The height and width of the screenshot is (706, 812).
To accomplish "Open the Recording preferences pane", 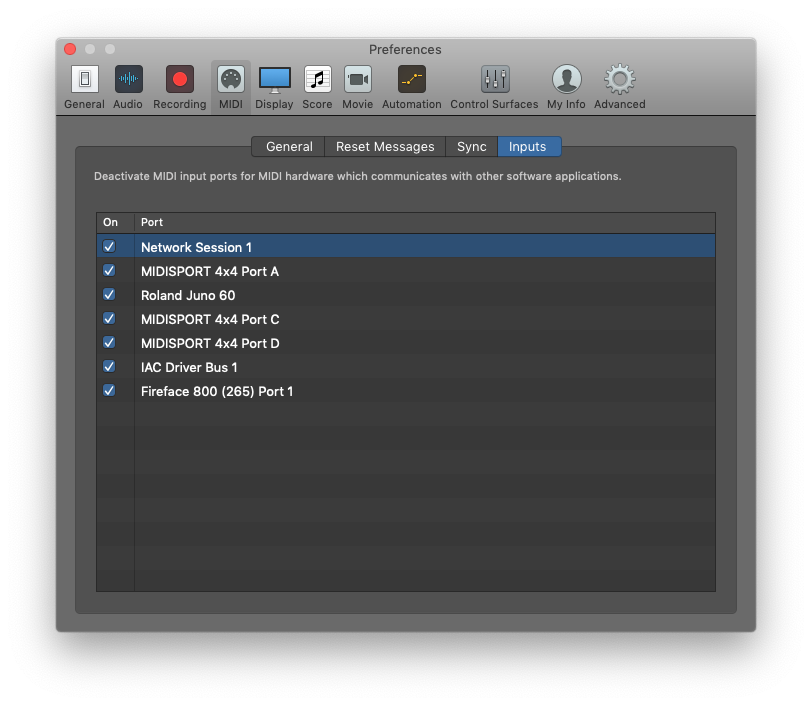I will tap(180, 87).
